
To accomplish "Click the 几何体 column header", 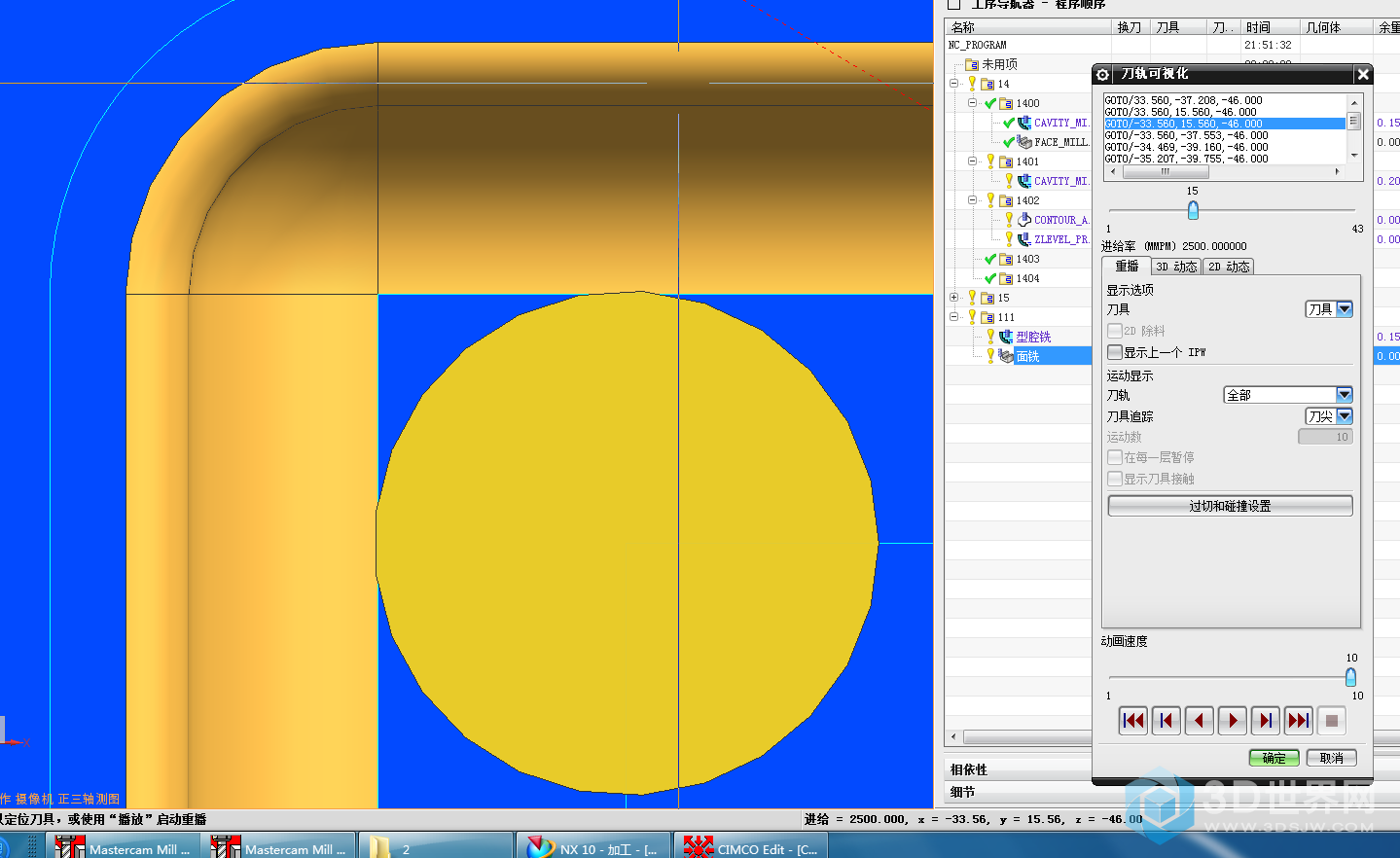I will [x=1337, y=27].
